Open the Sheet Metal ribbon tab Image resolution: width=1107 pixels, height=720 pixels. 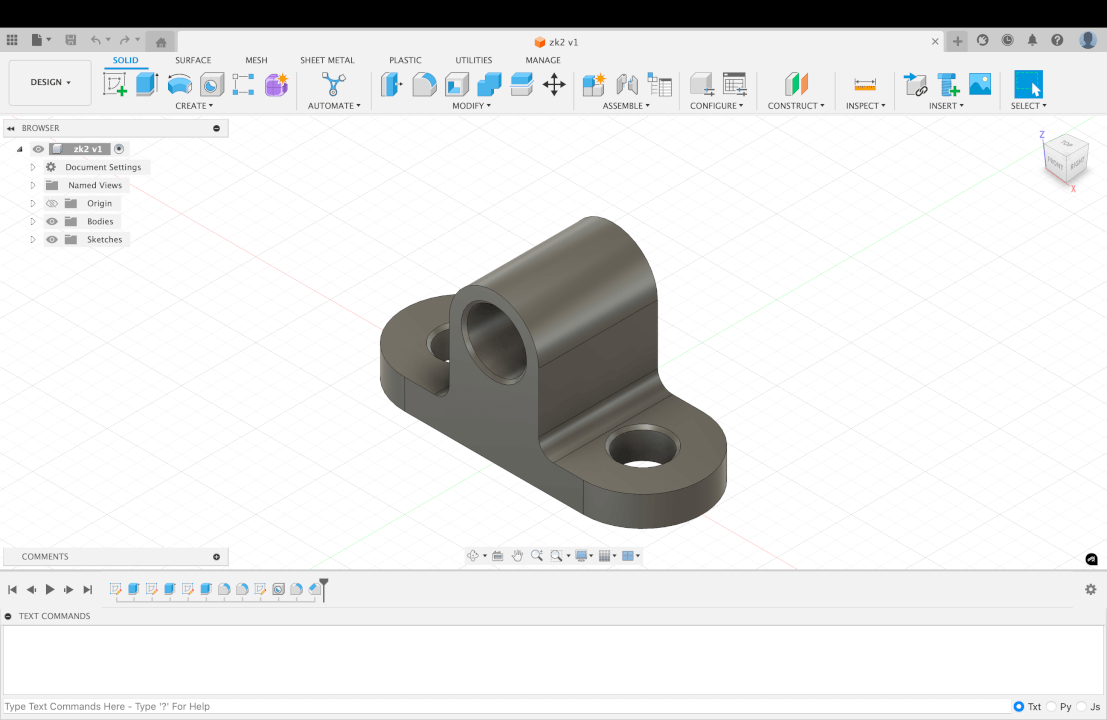(327, 60)
